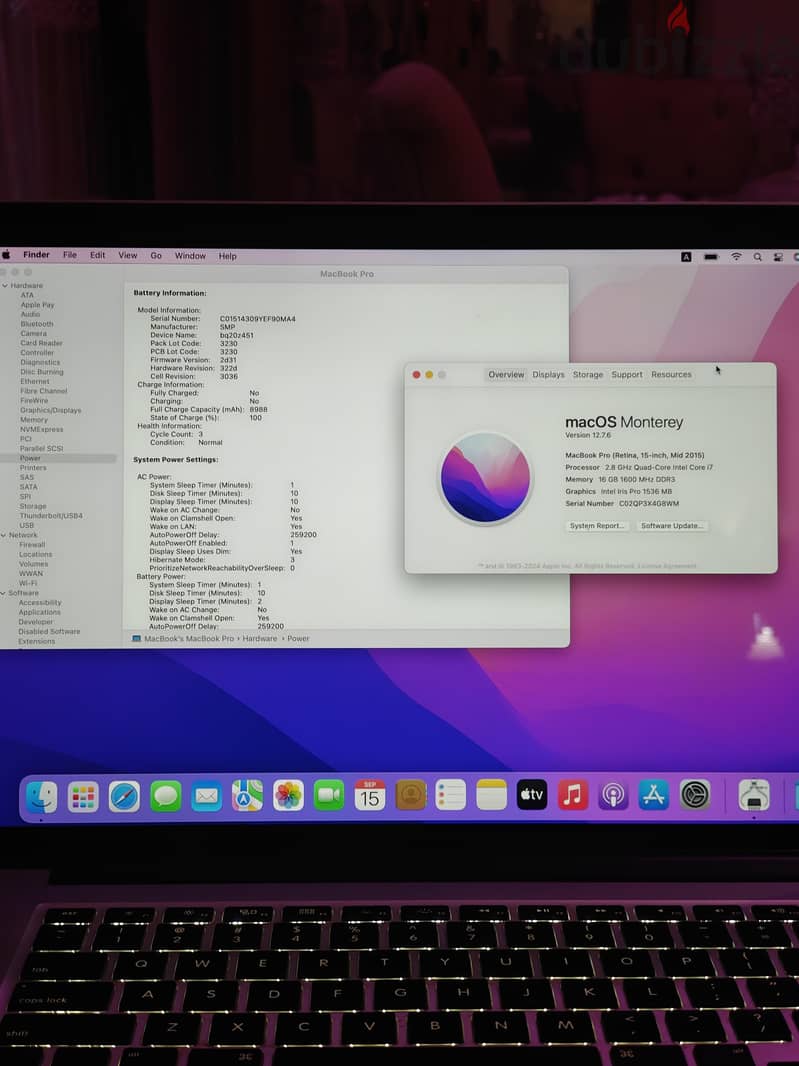The image size is (799, 1066).
Task: Select Disabled Software in sidebar
Action: coord(49,631)
